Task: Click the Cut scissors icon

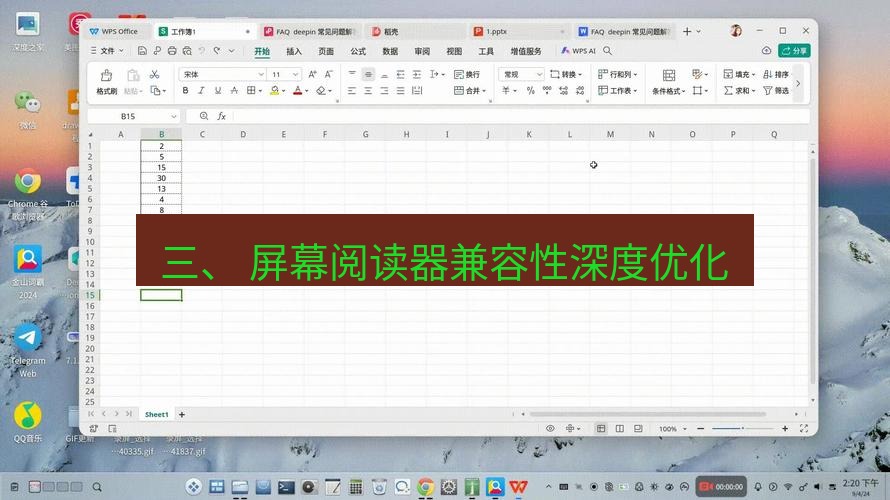Action: [x=154, y=74]
